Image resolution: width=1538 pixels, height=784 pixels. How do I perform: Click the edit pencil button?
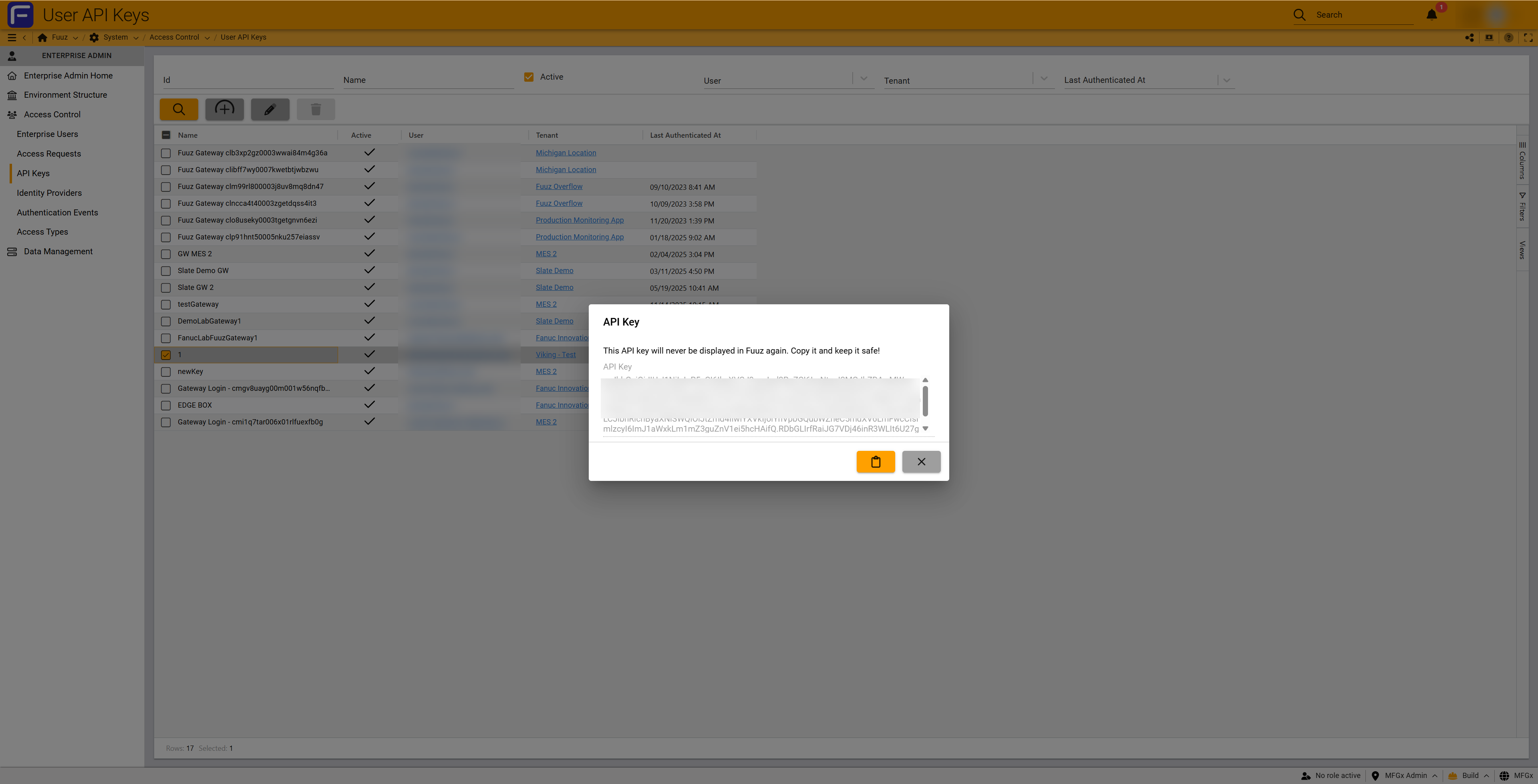[270, 109]
